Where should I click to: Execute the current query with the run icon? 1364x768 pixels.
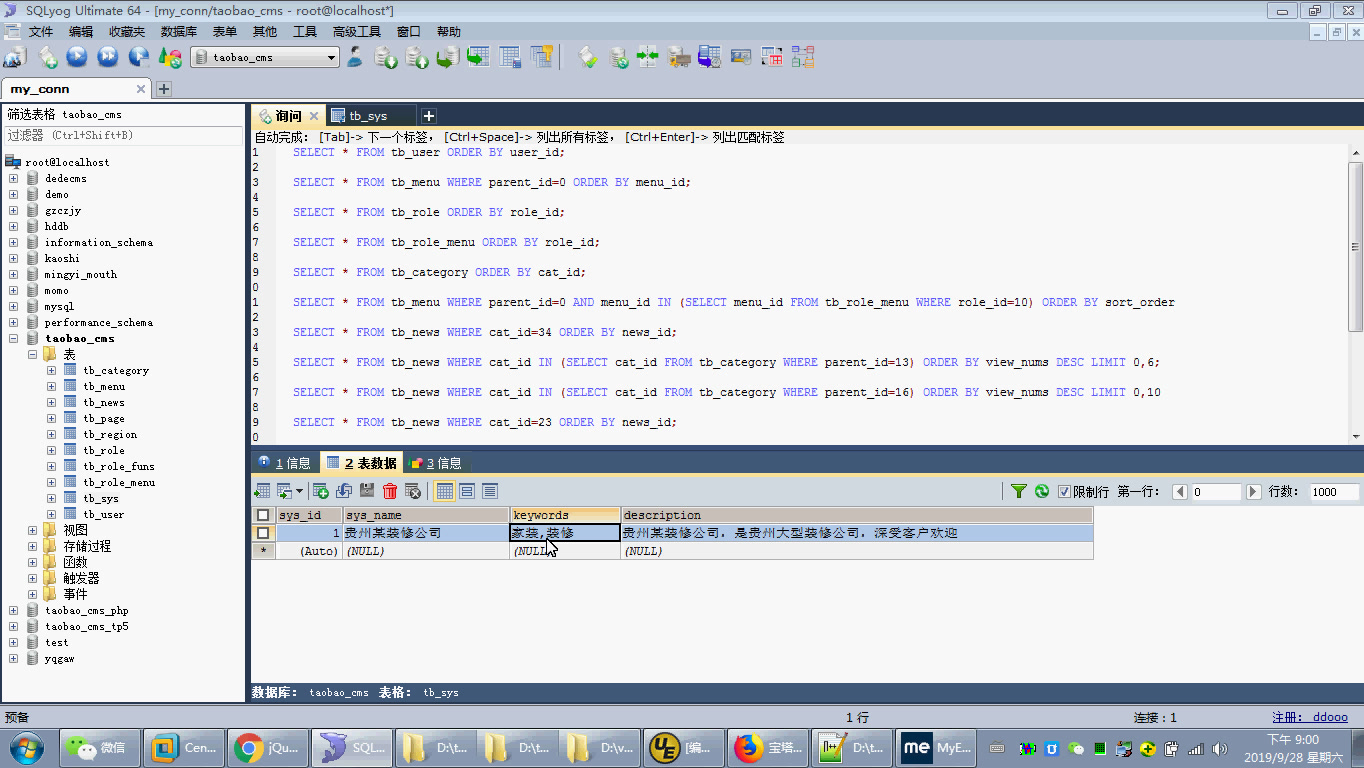click(74, 57)
